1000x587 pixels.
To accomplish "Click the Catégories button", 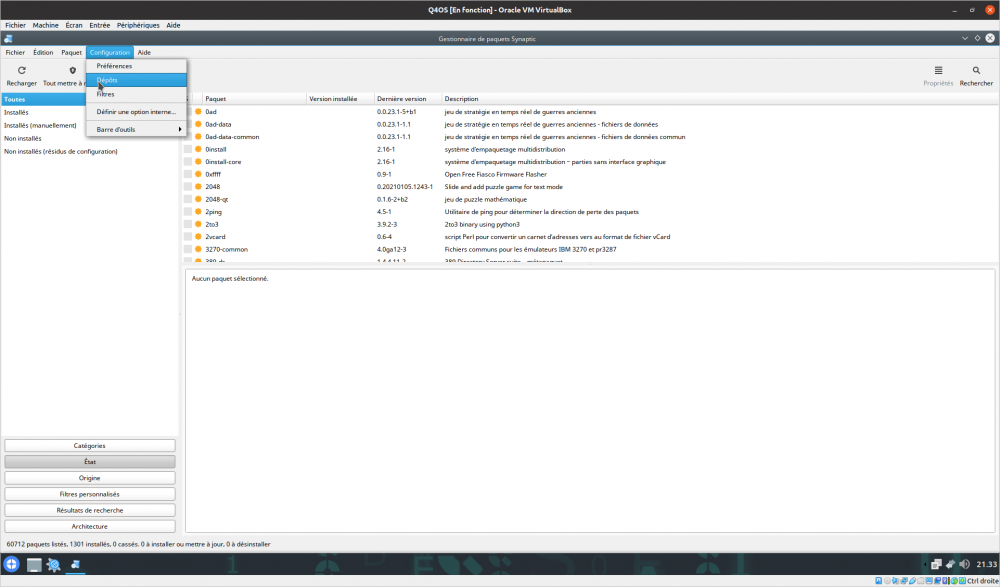I will (89, 446).
